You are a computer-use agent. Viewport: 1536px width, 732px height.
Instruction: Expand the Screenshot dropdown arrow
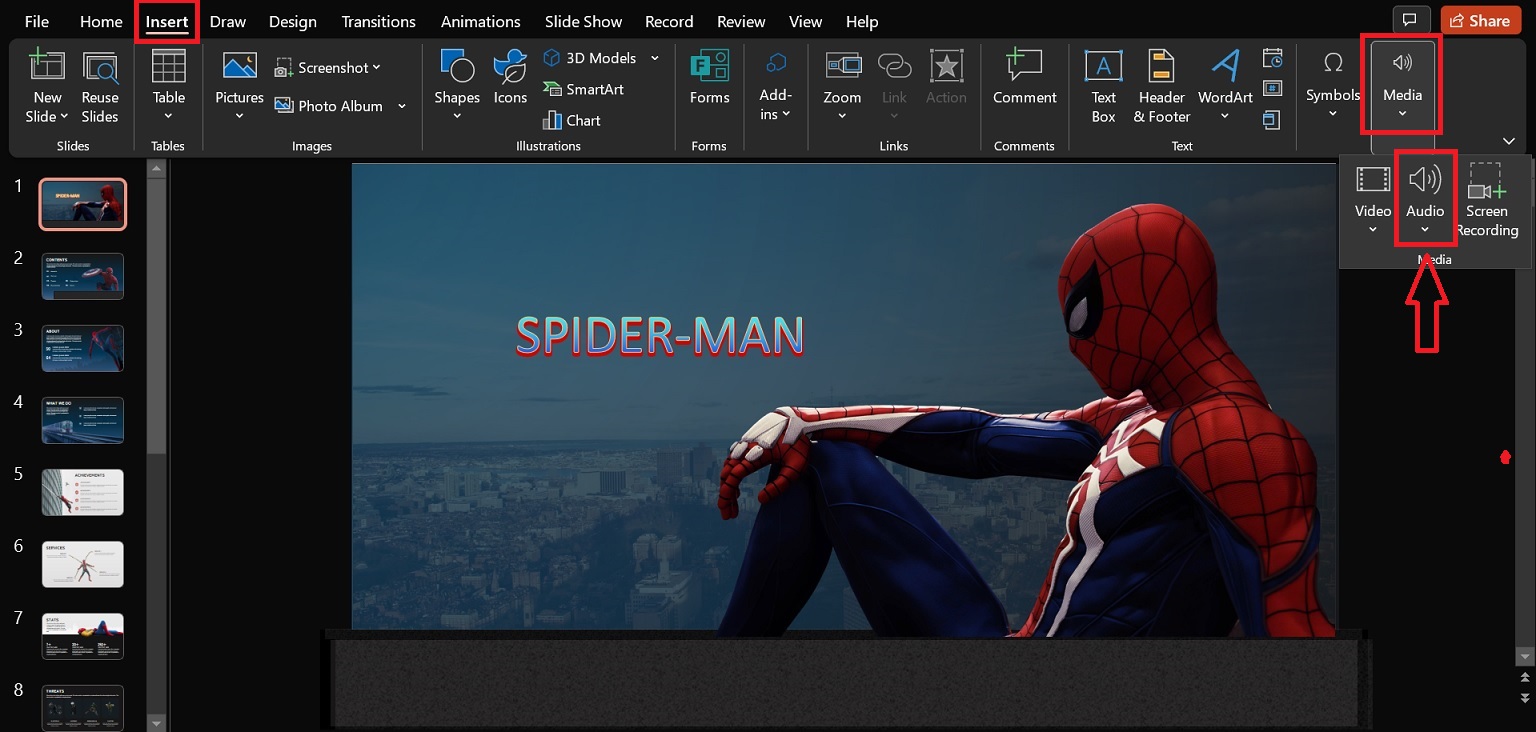[x=376, y=68]
